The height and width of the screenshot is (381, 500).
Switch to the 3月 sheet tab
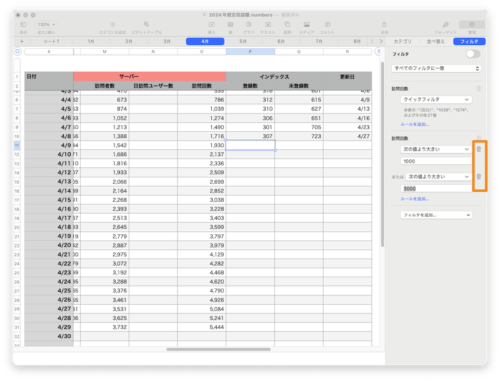pyautogui.click(x=167, y=41)
